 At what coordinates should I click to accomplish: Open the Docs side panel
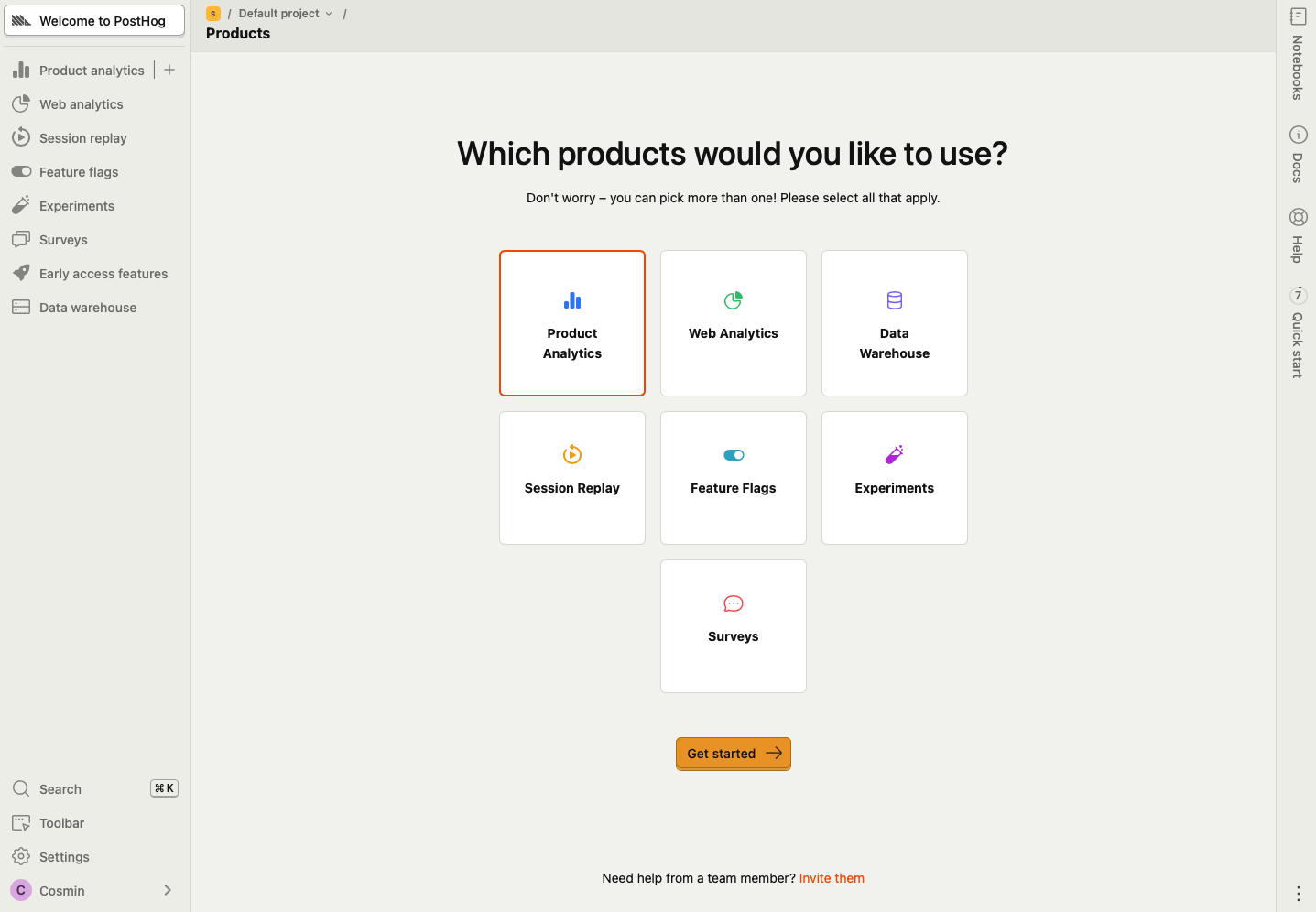coord(1298,155)
